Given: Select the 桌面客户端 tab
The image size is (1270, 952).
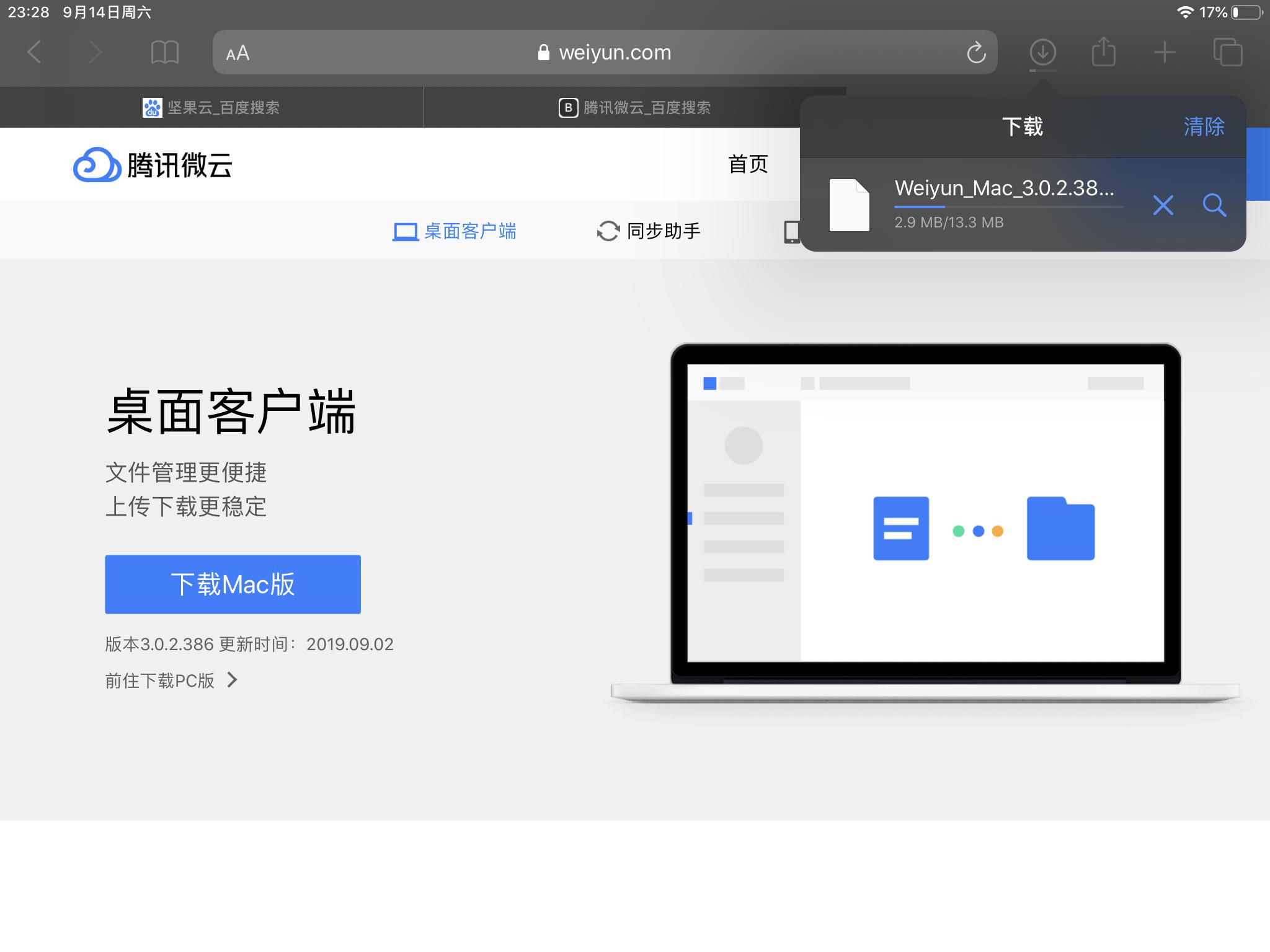Looking at the screenshot, I should pos(456,231).
